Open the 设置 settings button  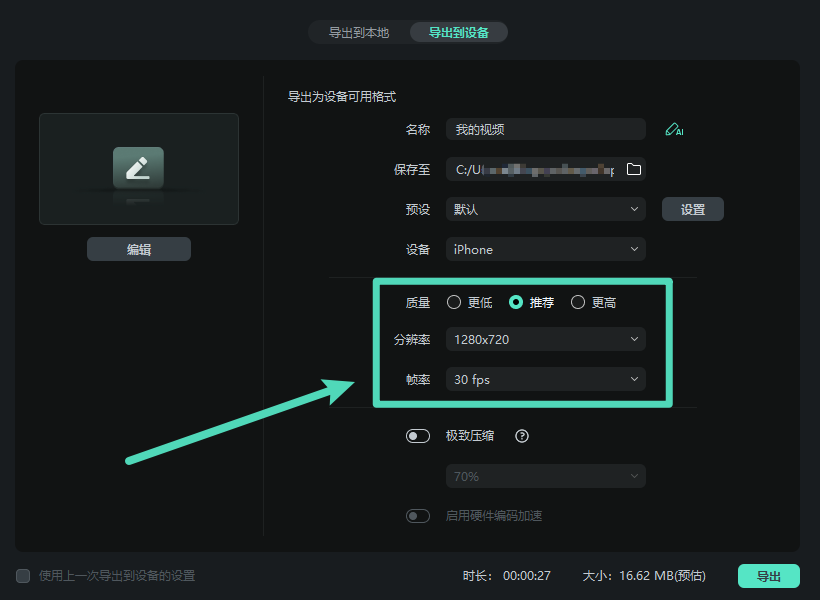click(x=692, y=208)
